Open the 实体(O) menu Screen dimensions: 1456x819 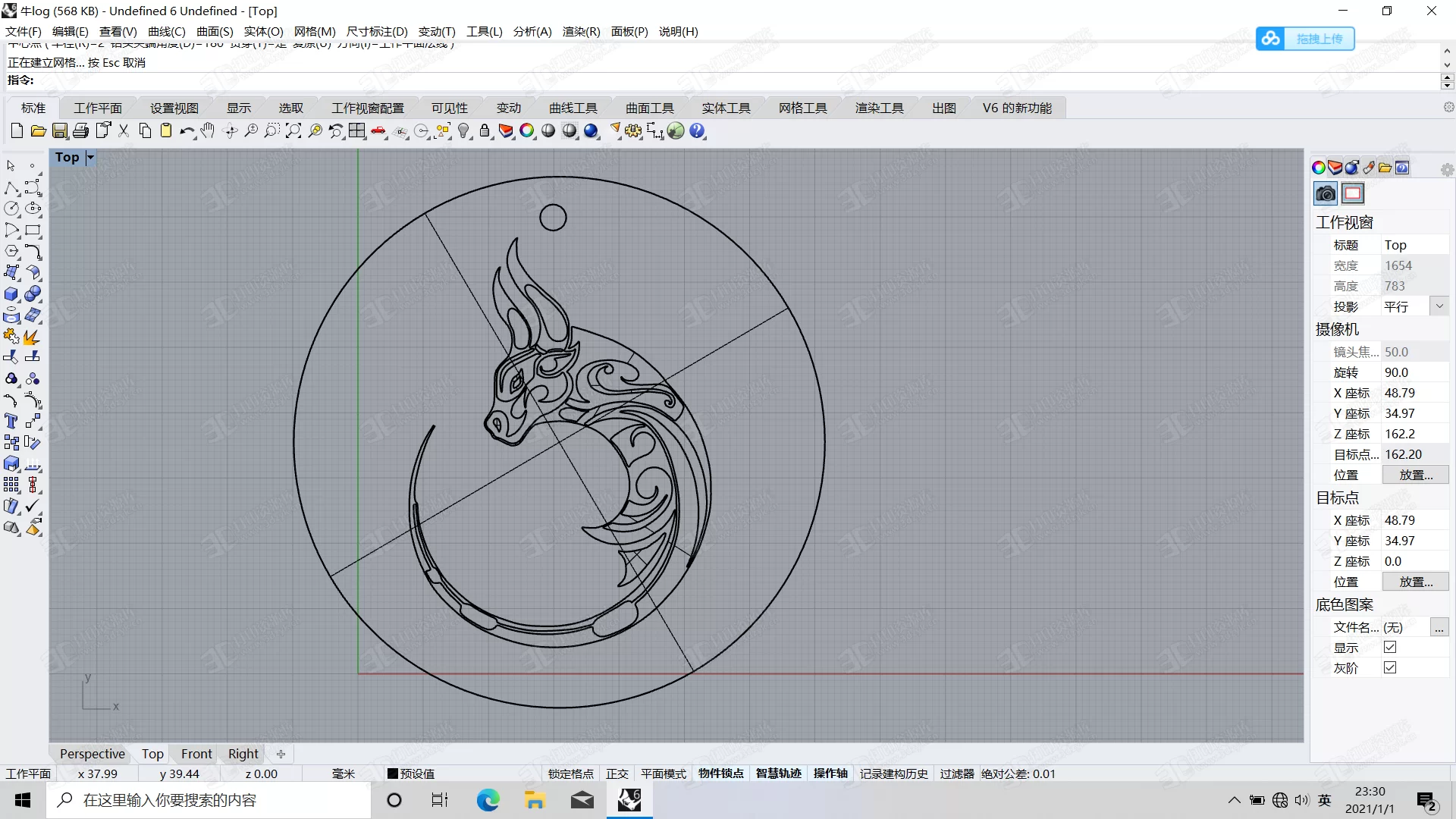click(x=263, y=31)
